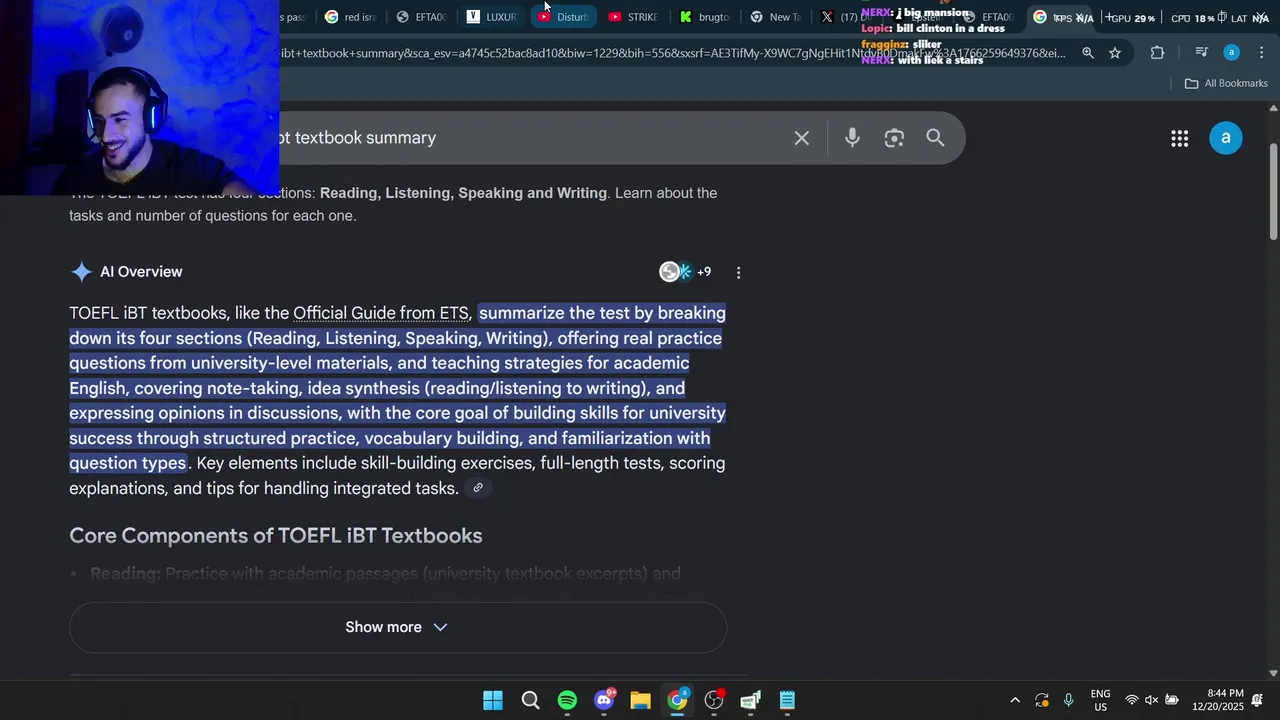This screenshot has height=720, width=1280.
Task: Switch to the STRIKE YouTube tab
Action: pos(633,17)
